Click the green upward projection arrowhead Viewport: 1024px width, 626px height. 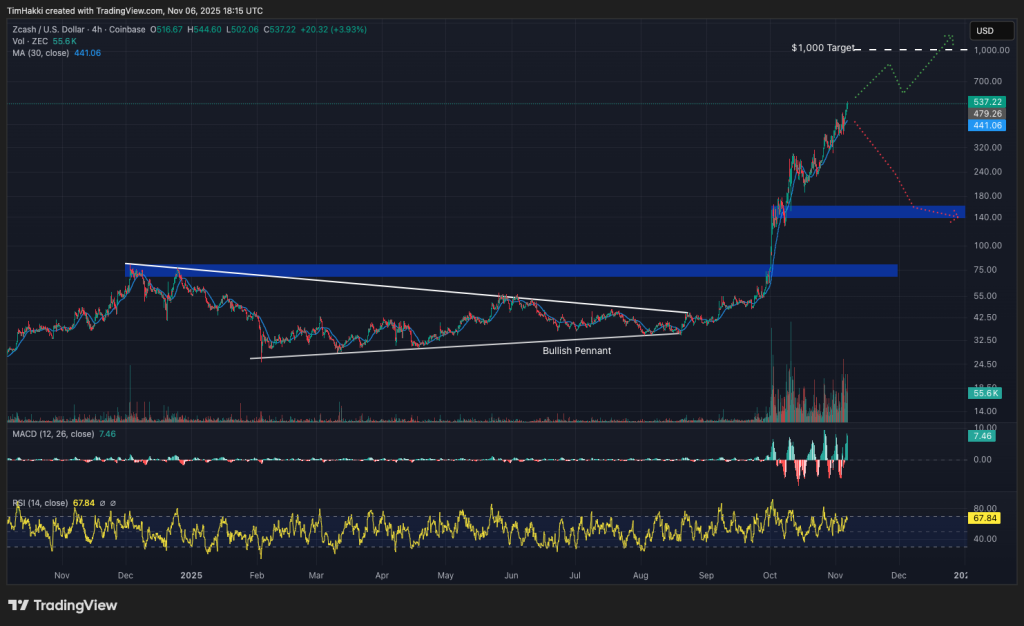pyautogui.click(x=950, y=40)
